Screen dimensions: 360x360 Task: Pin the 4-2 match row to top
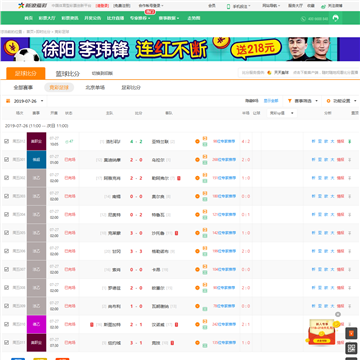pos(349,141)
